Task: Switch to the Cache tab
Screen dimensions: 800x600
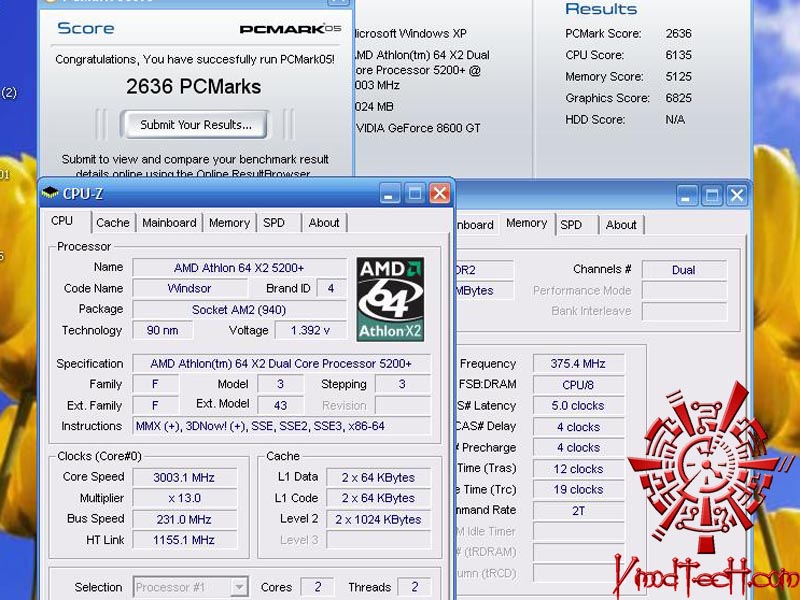Action: click(x=113, y=223)
